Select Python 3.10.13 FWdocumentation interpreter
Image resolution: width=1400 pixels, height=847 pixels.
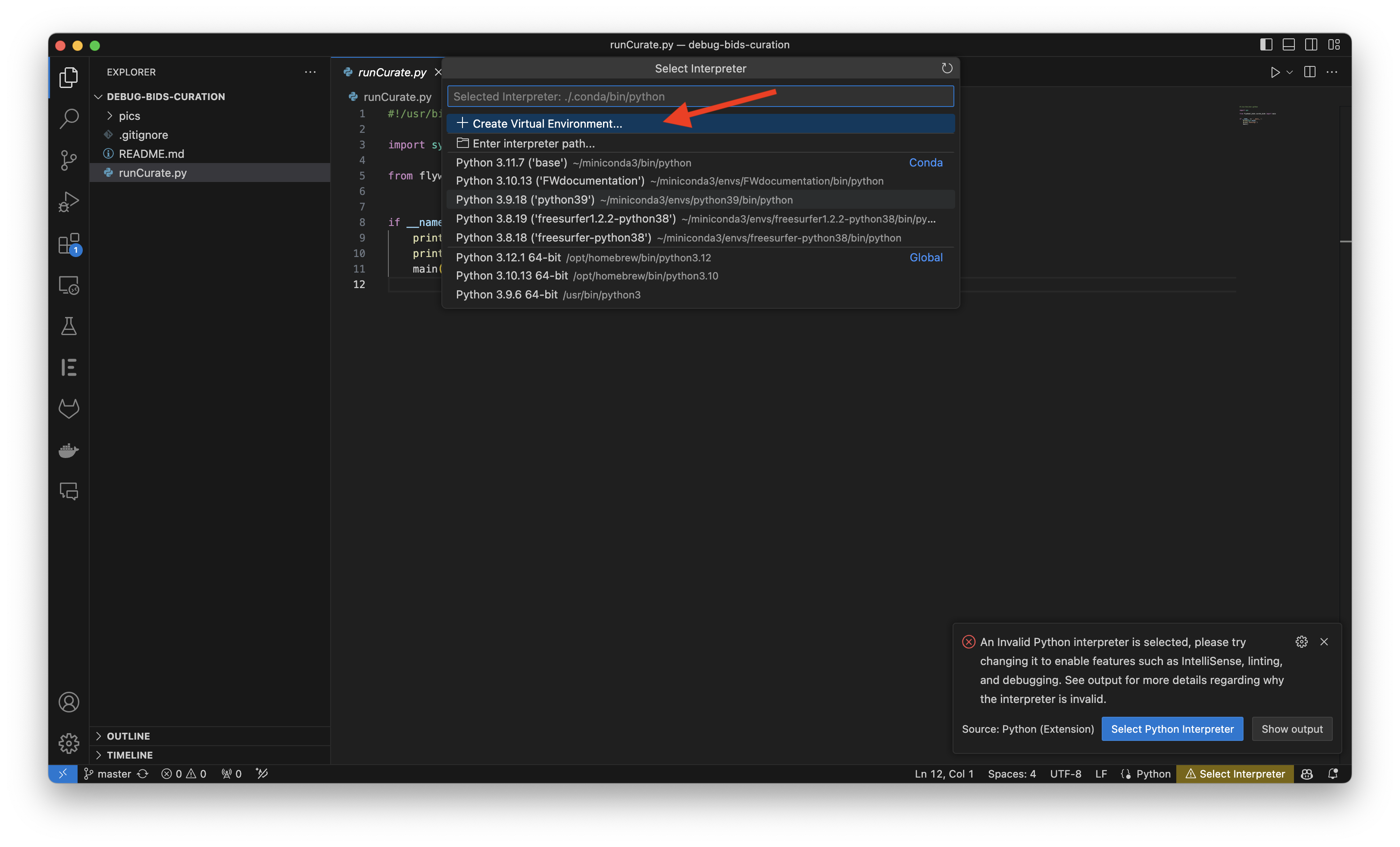click(x=700, y=181)
